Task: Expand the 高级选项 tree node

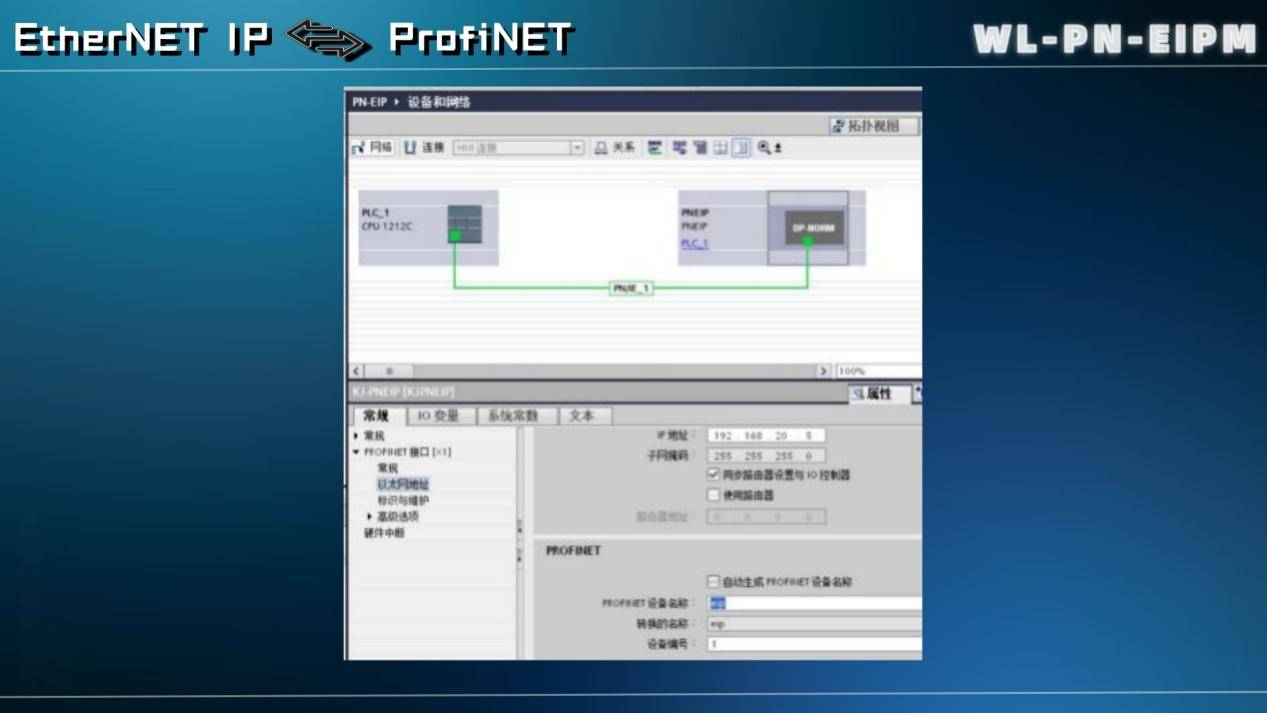Action: point(369,516)
